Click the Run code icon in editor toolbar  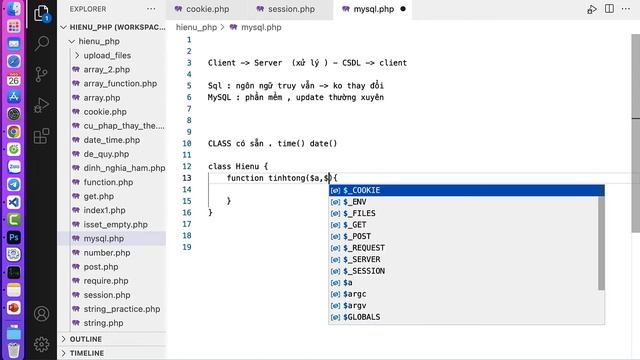coord(591,9)
